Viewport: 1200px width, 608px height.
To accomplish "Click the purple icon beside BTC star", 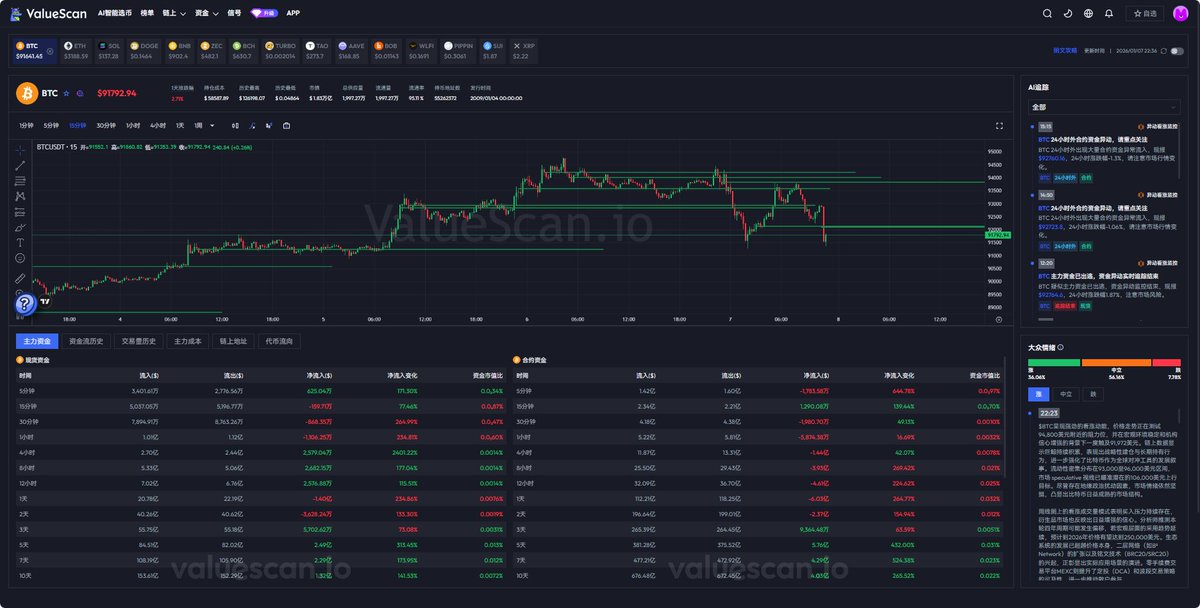I will (x=80, y=93).
